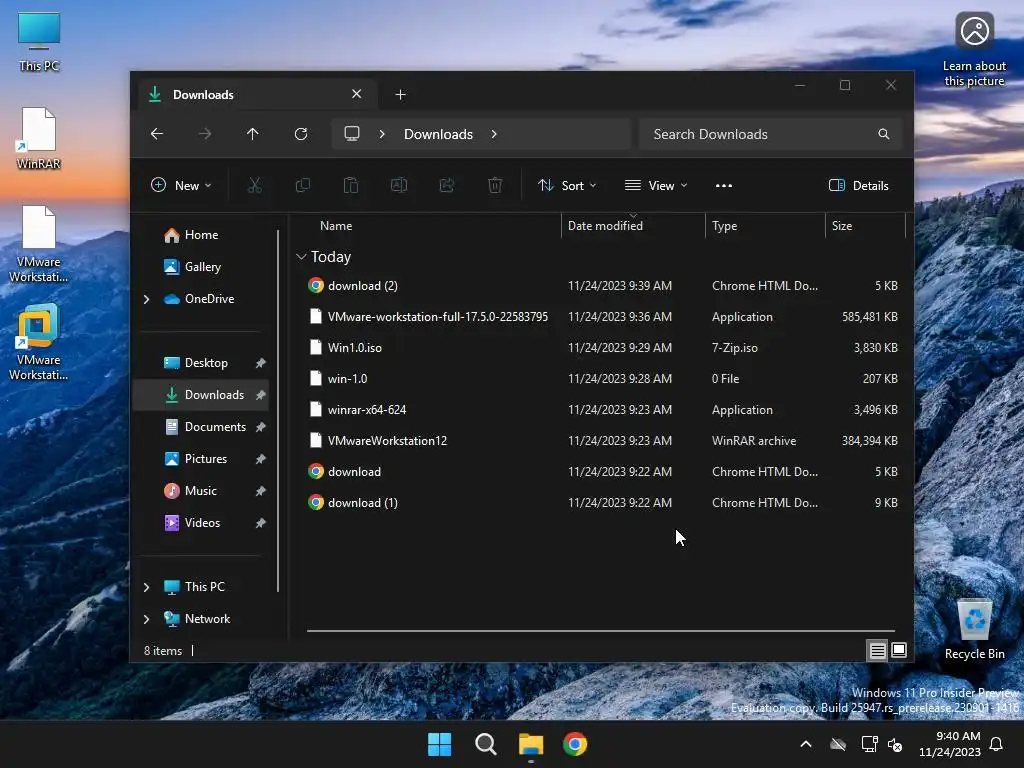Open clock and date in taskbar
The image size is (1024, 768).
pyautogui.click(x=950, y=744)
